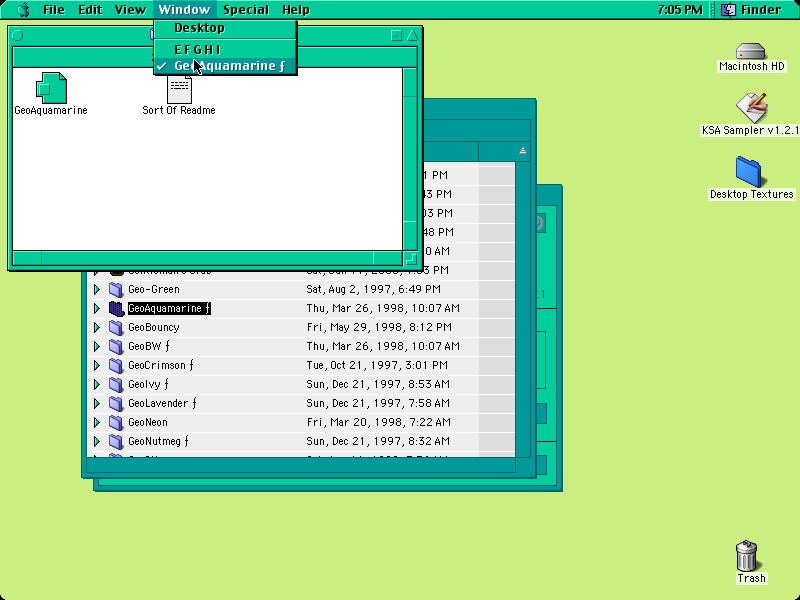Choose checked GeoAquamarine ƒ in the Window menu
The width and height of the screenshot is (800, 600).
click(225, 66)
